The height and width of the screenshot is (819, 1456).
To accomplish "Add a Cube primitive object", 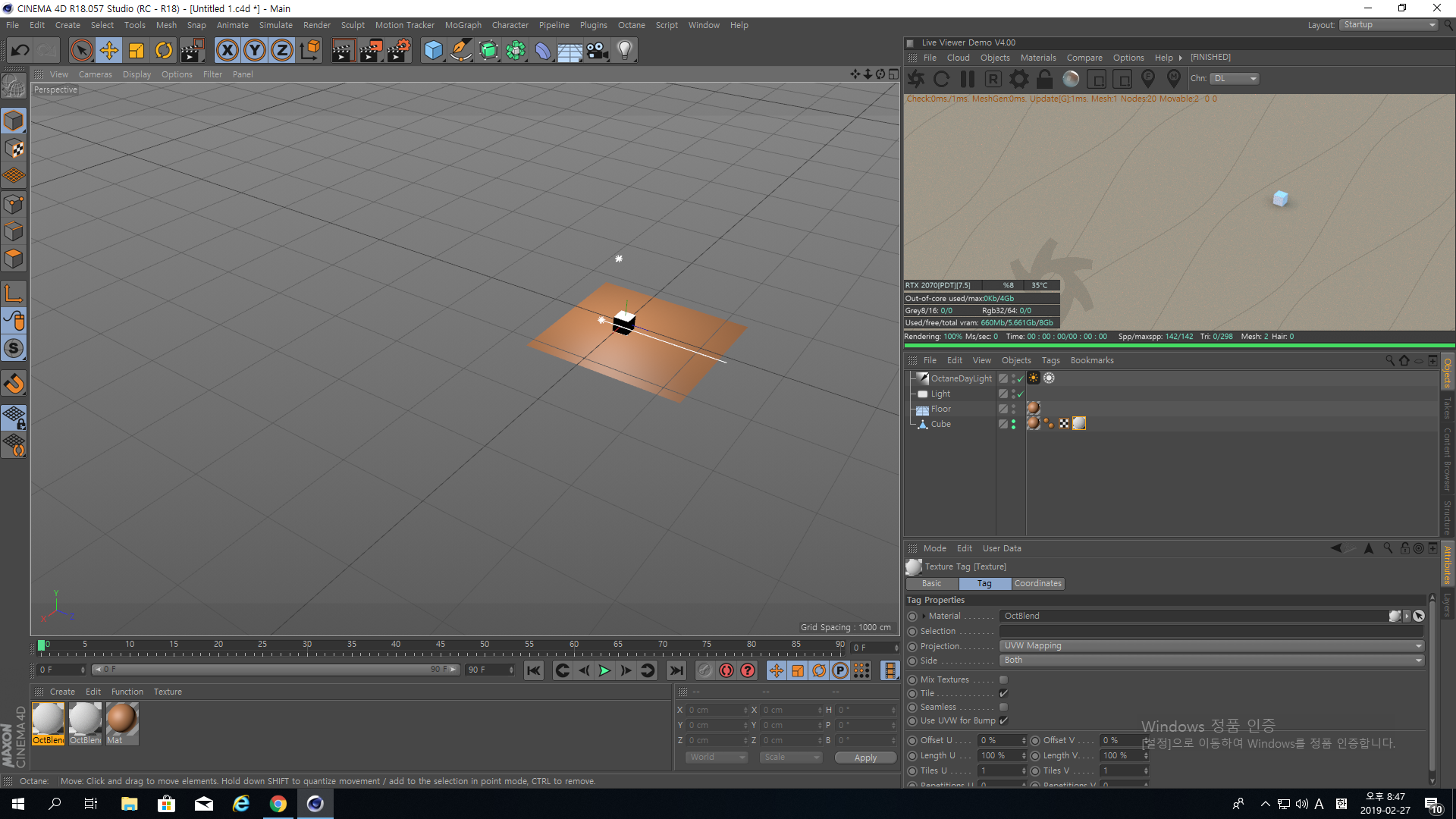I will pyautogui.click(x=433, y=51).
